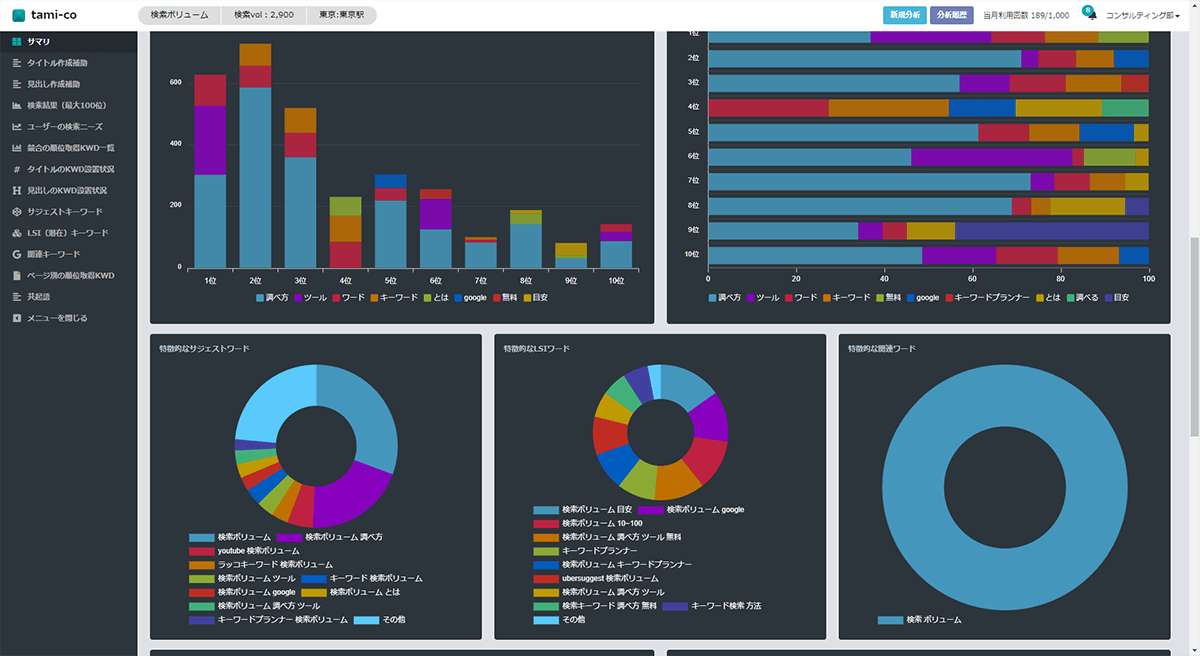
Task: Click the collapse icon beside メニューを閉じる
Action: [x=16, y=318]
